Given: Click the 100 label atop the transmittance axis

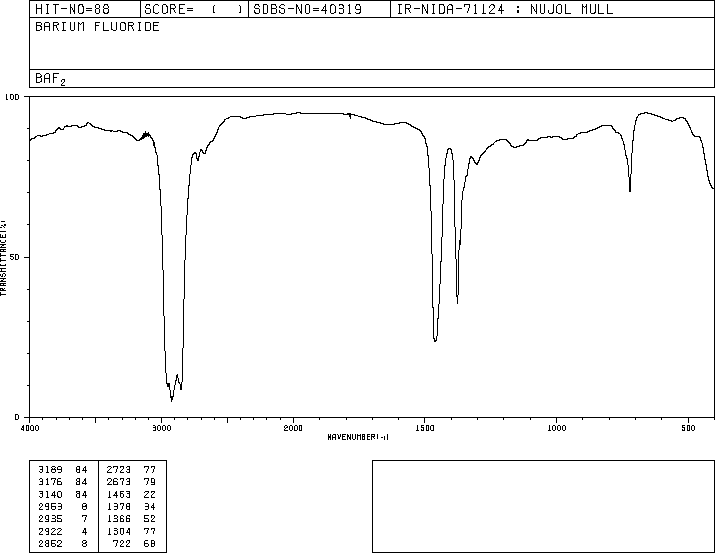Looking at the screenshot, I should [x=12, y=97].
